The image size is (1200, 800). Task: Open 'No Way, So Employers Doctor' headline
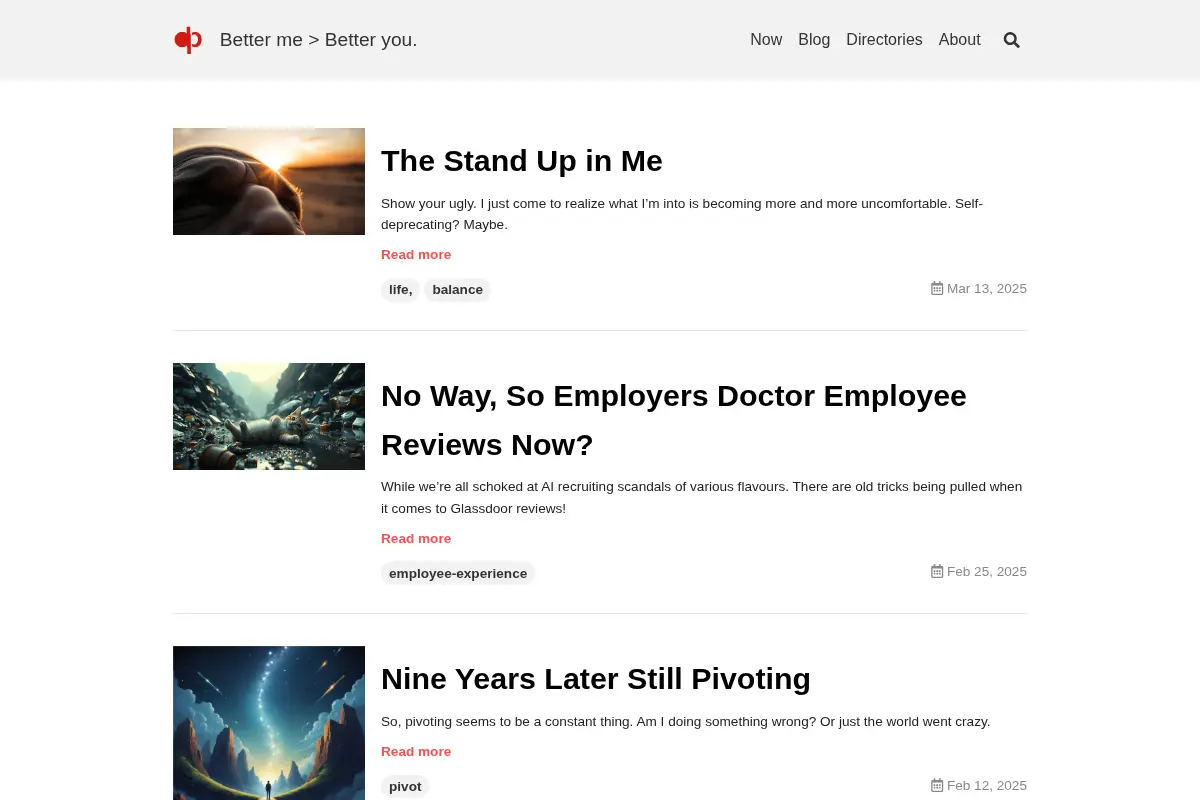coord(674,420)
